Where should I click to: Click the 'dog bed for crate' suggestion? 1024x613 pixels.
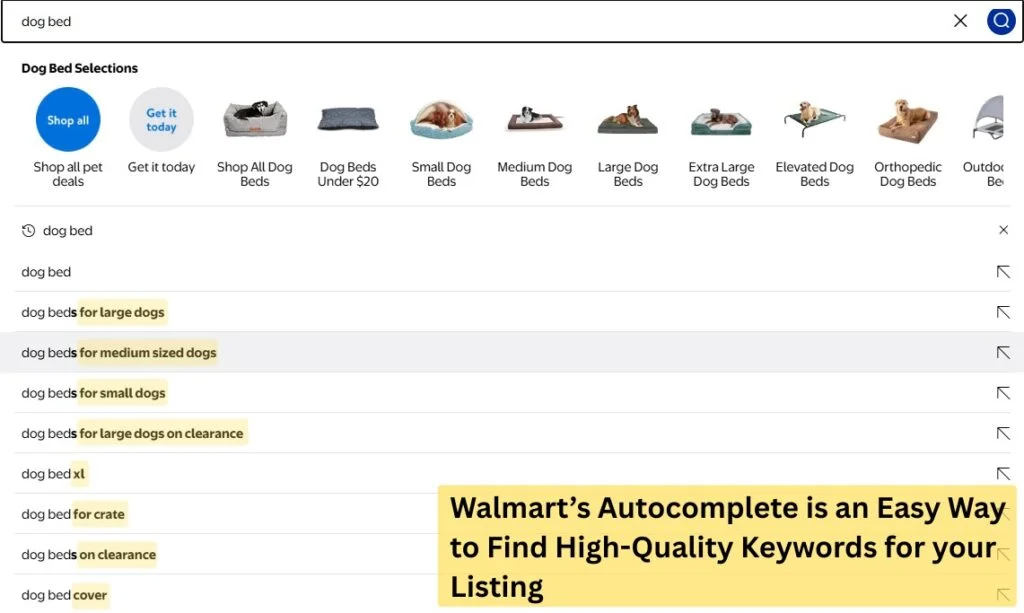72,514
